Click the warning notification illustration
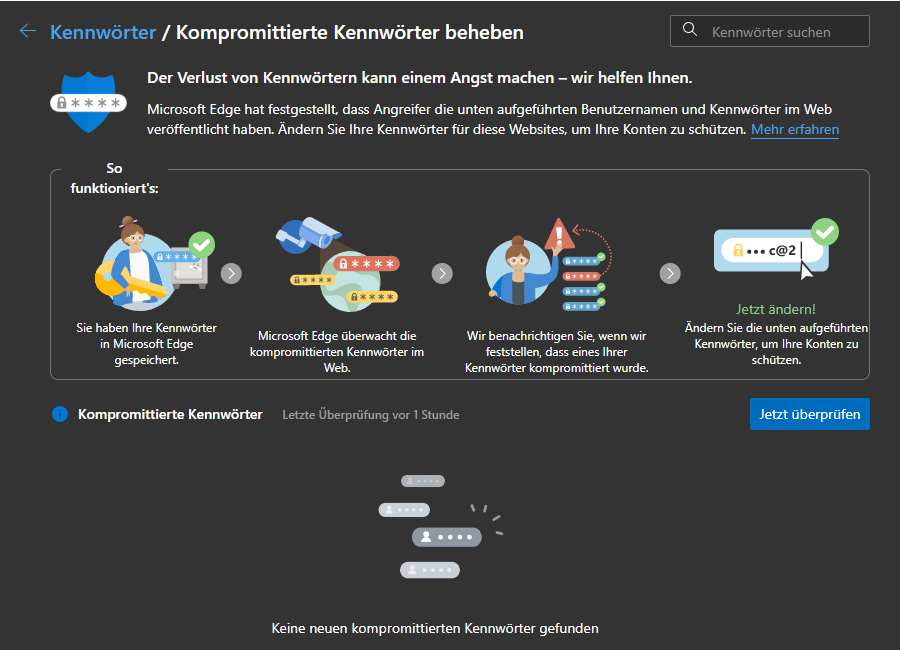The width and height of the screenshot is (900, 650). [546, 264]
